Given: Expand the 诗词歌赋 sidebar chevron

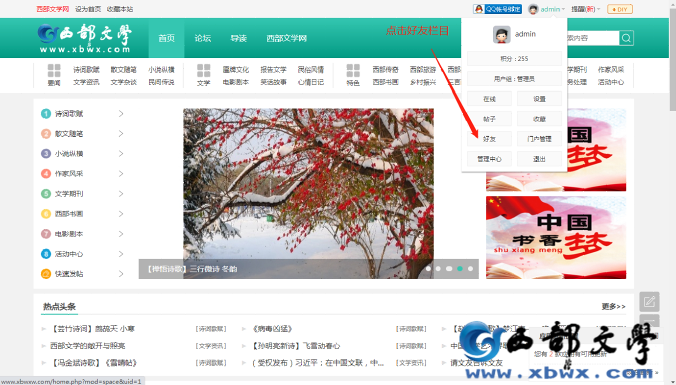Looking at the screenshot, I should (x=121, y=114).
